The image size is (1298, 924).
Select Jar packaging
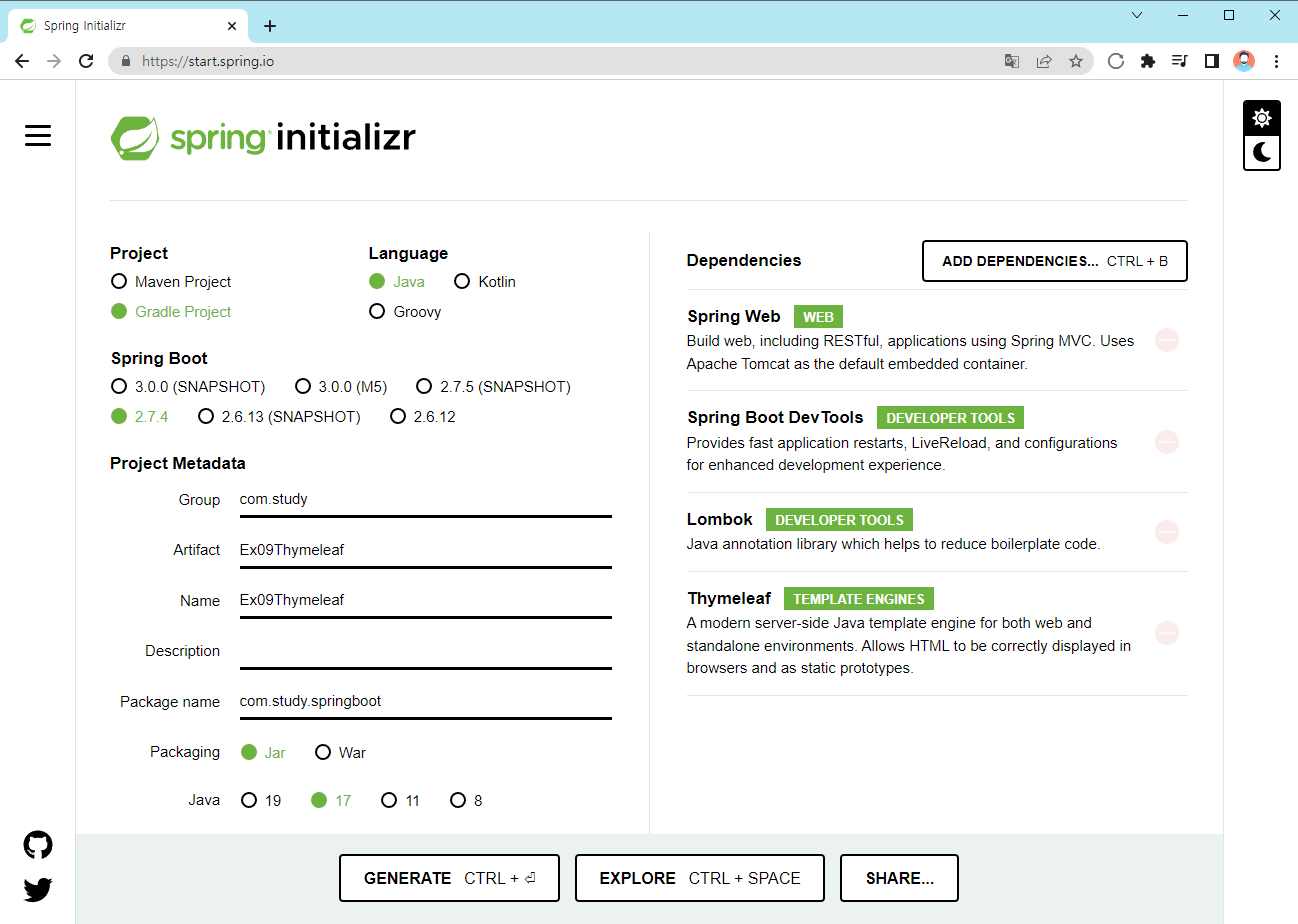pyautogui.click(x=264, y=752)
